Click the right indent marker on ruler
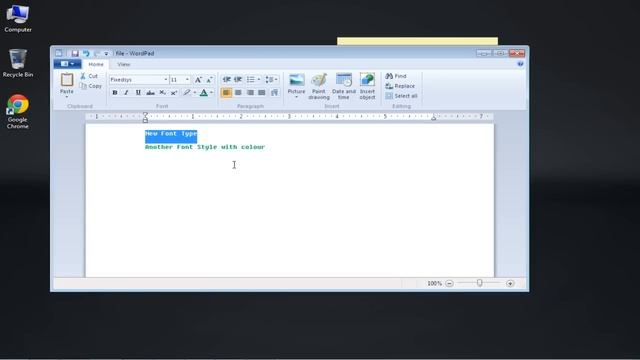The width and height of the screenshot is (640, 360). coord(433,118)
